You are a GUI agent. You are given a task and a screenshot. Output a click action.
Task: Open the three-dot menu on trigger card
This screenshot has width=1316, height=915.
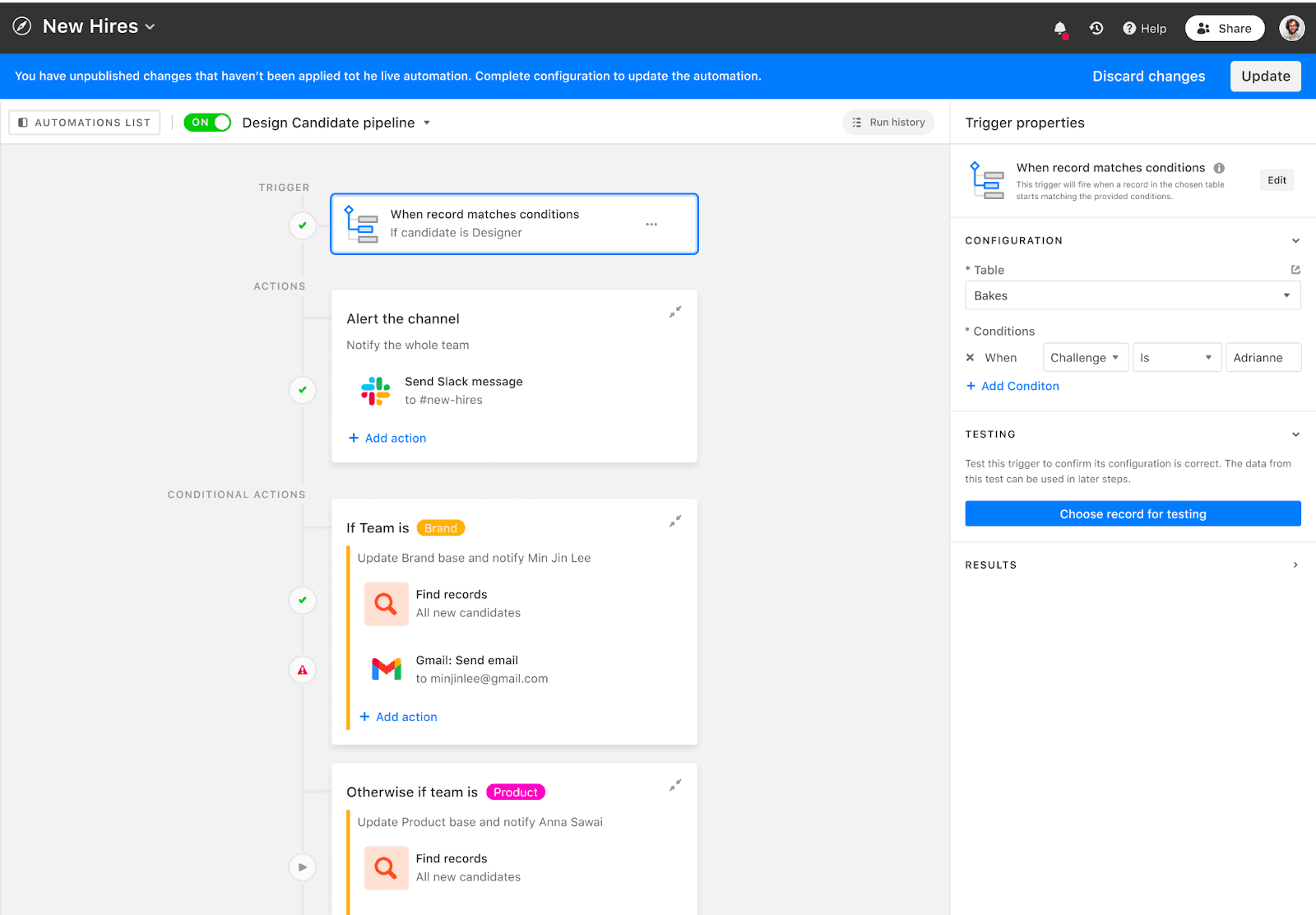click(651, 224)
